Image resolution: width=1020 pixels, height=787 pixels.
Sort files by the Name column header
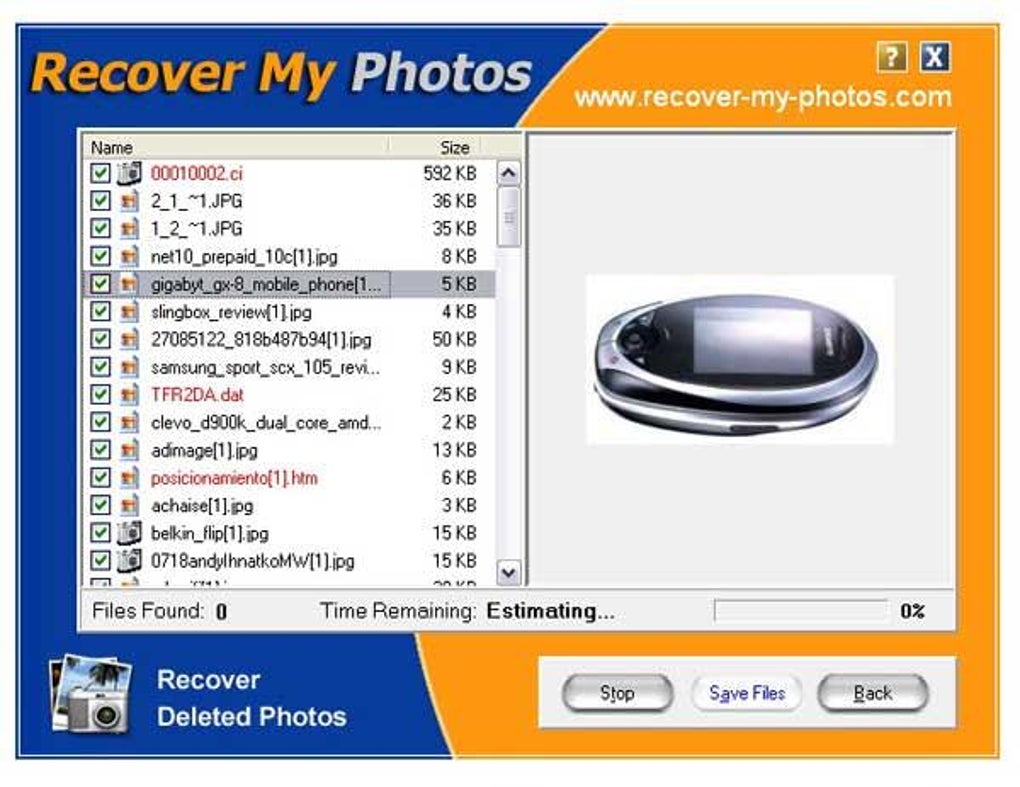(x=237, y=148)
